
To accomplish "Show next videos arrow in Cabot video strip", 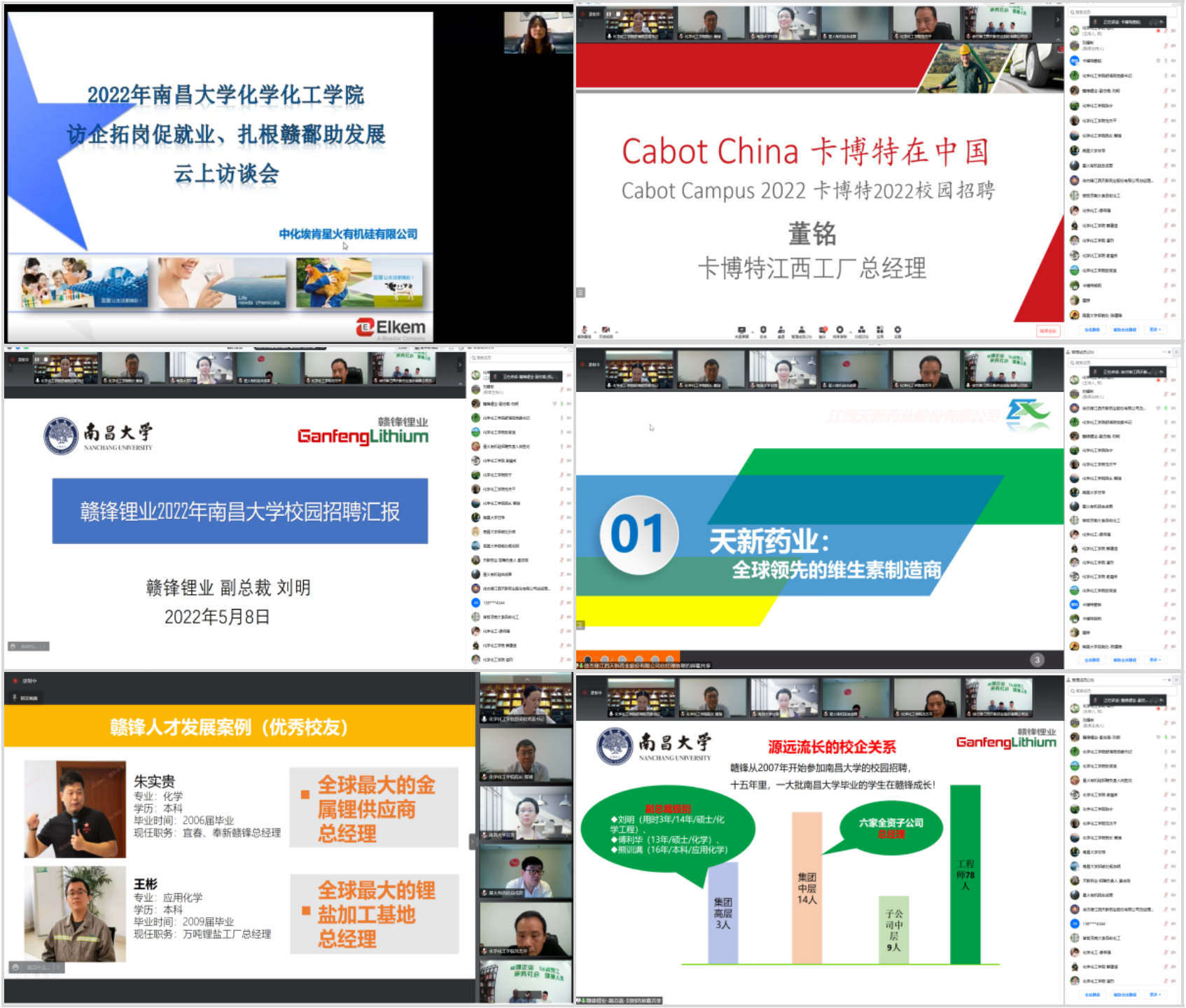I will (1058, 20).
